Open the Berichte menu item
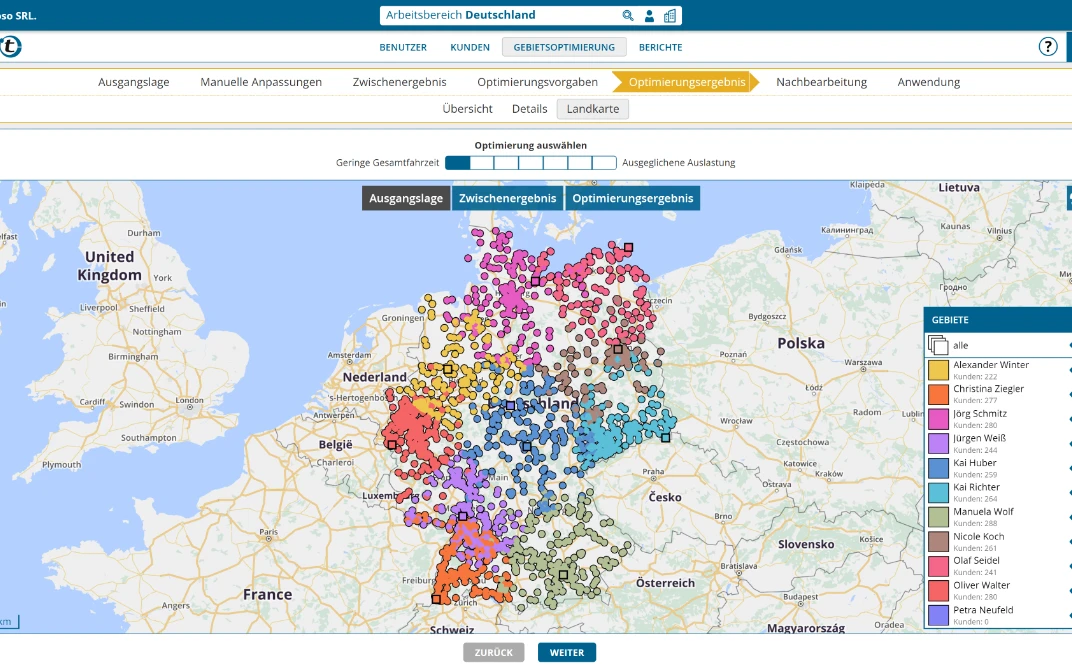Image resolution: width=1072 pixels, height=670 pixels. pyautogui.click(x=660, y=47)
